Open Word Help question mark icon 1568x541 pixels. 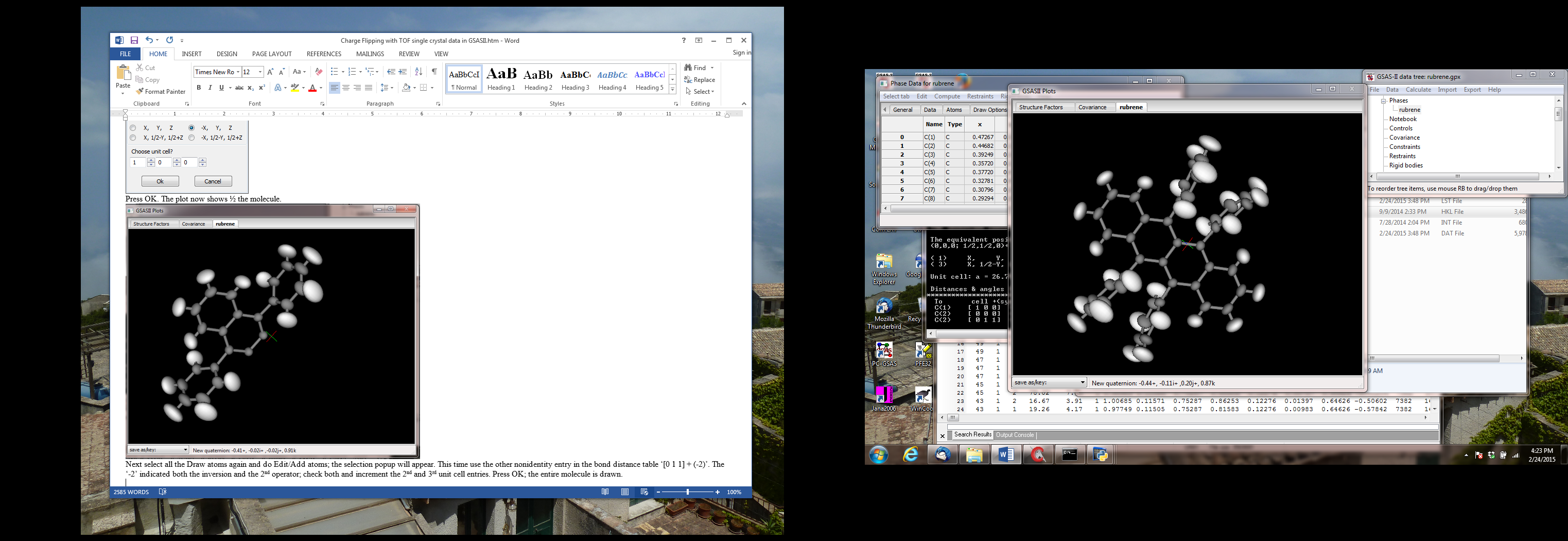[684, 40]
